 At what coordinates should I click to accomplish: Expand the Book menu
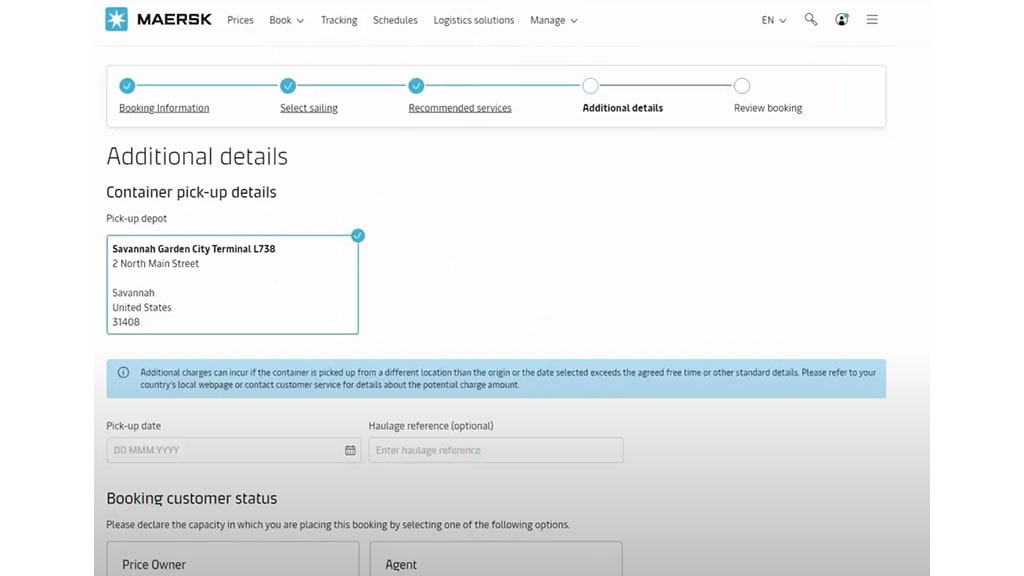(286, 19)
